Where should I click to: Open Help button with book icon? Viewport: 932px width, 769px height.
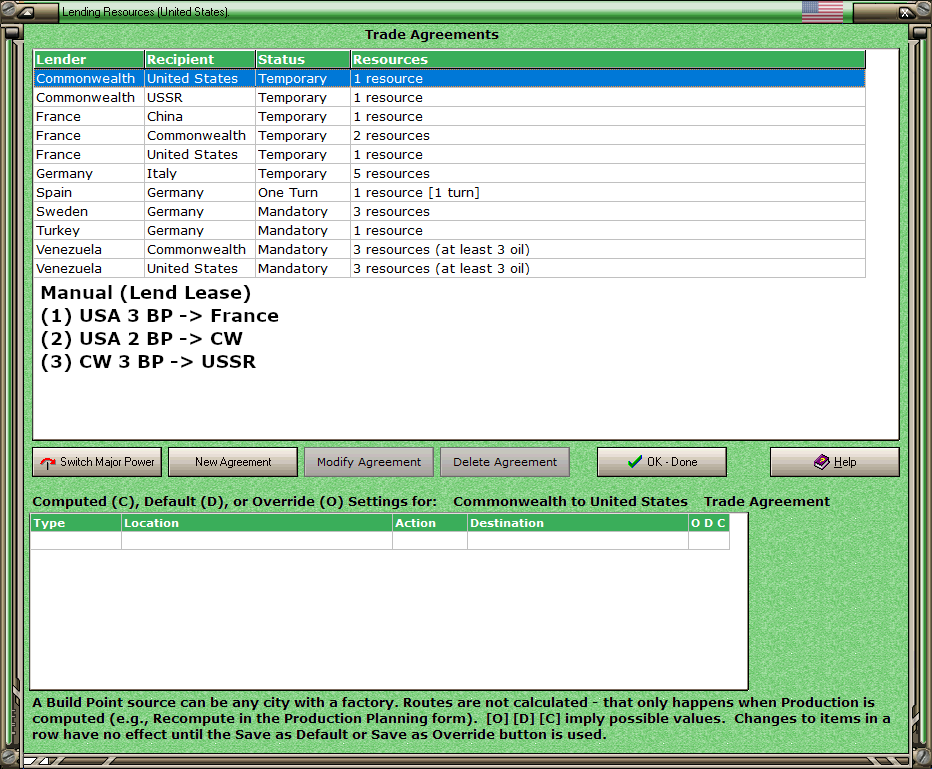click(835, 462)
